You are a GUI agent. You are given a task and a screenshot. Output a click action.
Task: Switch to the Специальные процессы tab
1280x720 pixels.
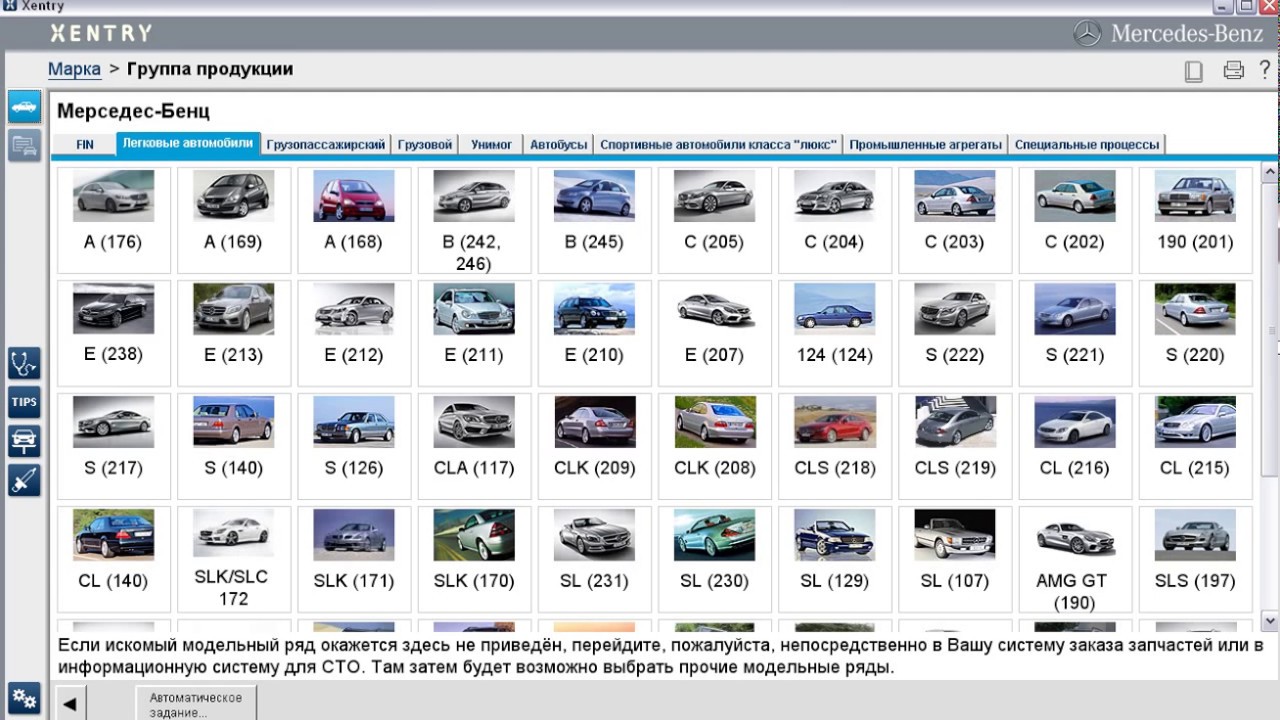pos(1087,144)
